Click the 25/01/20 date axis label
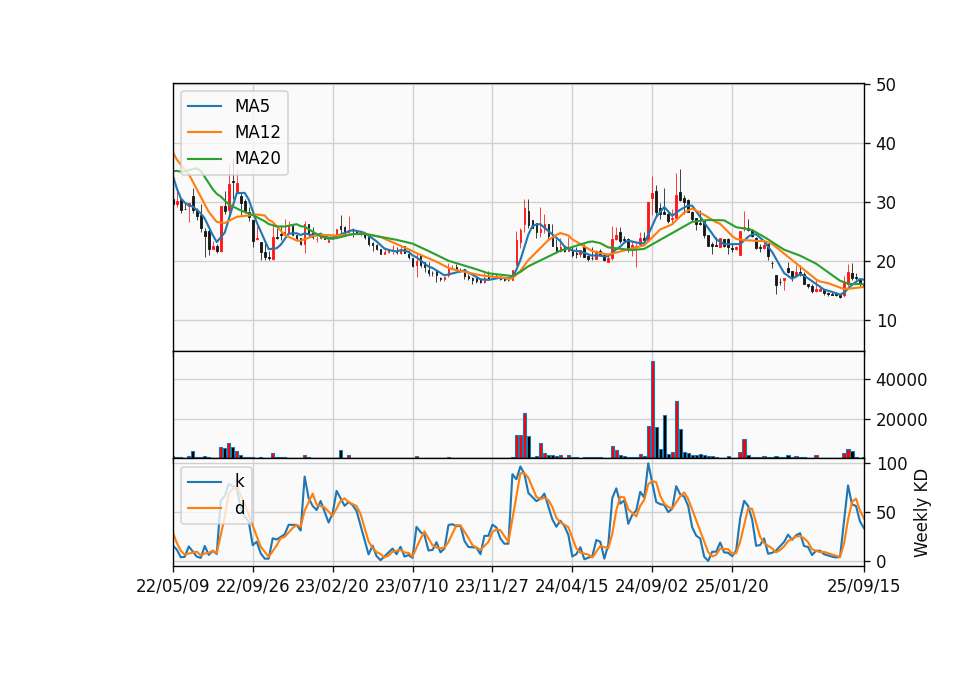The width and height of the screenshot is (960, 690). (732, 586)
